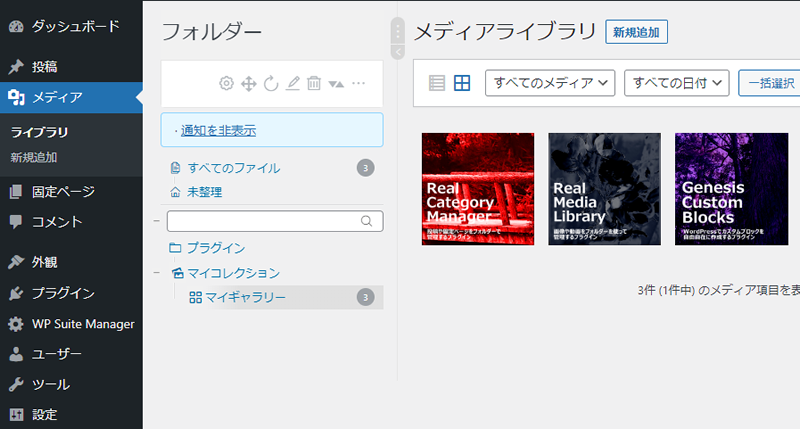Screen dimensions: 800x429
Task: Click the WP Suite Manager gear icon
Action: (16, 324)
